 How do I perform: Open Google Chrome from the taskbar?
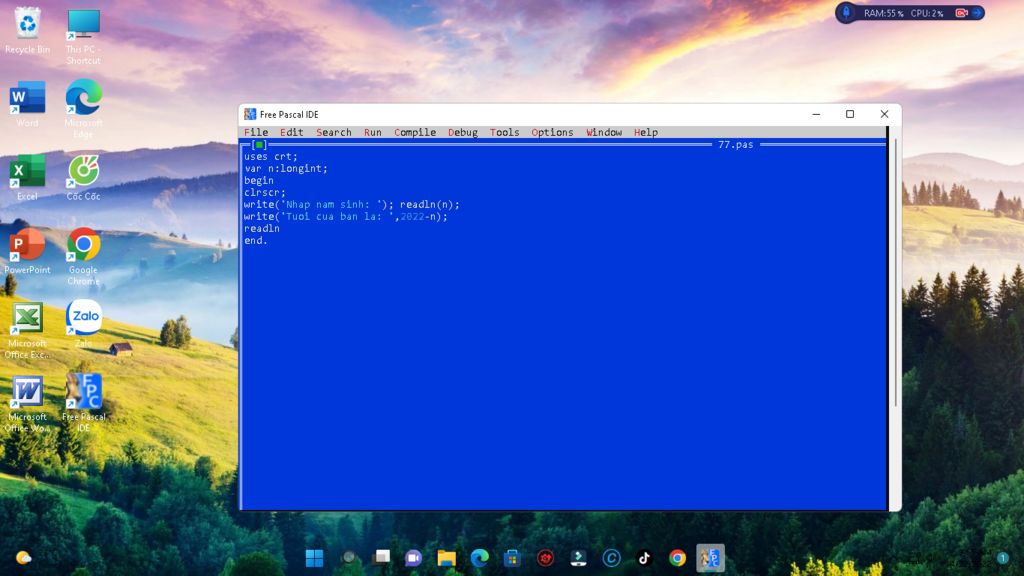677,558
